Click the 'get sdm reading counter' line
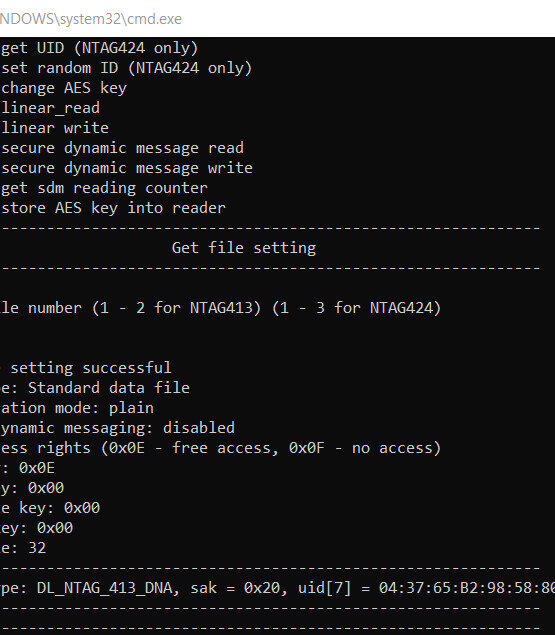The height and width of the screenshot is (635, 555). (x=104, y=188)
